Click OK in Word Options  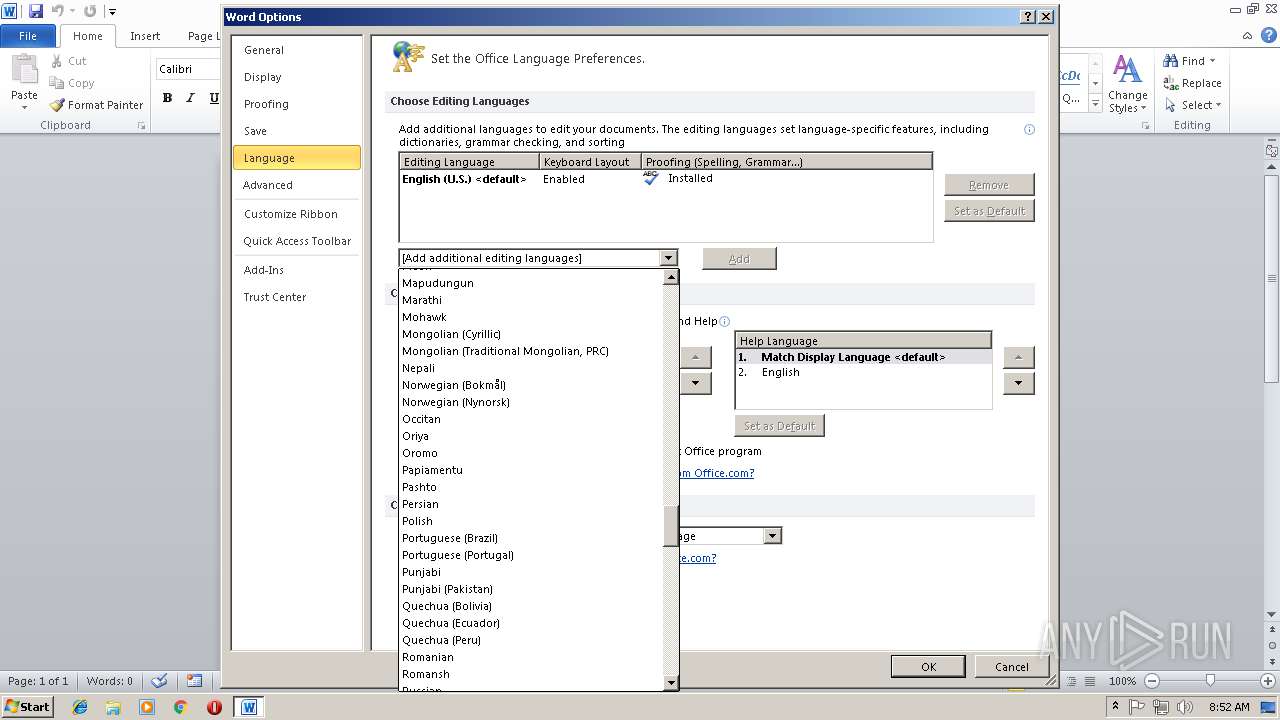tap(928, 667)
